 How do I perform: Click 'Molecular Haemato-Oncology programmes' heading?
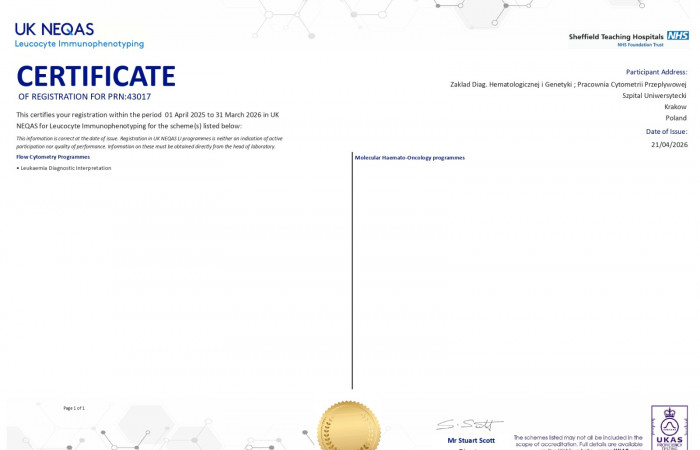pos(410,158)
